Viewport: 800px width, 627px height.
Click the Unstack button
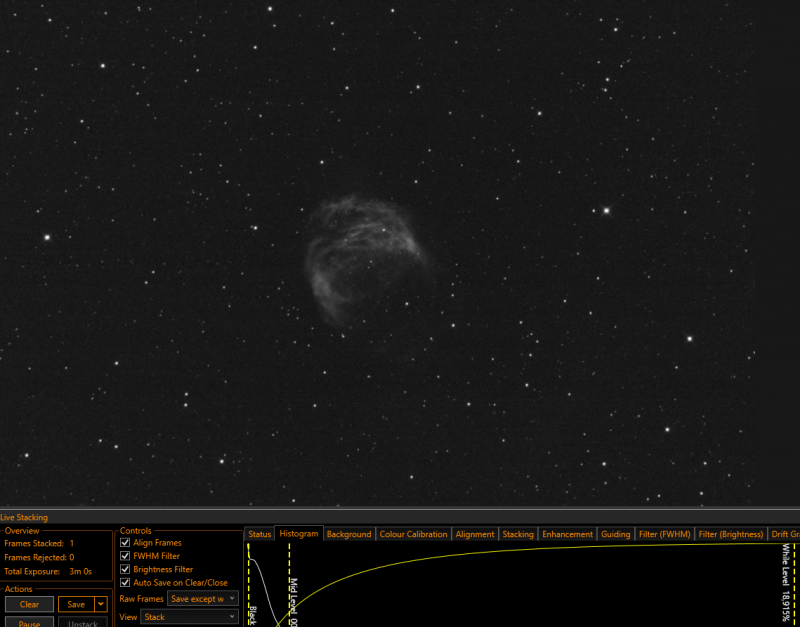(x=83, y=622)
